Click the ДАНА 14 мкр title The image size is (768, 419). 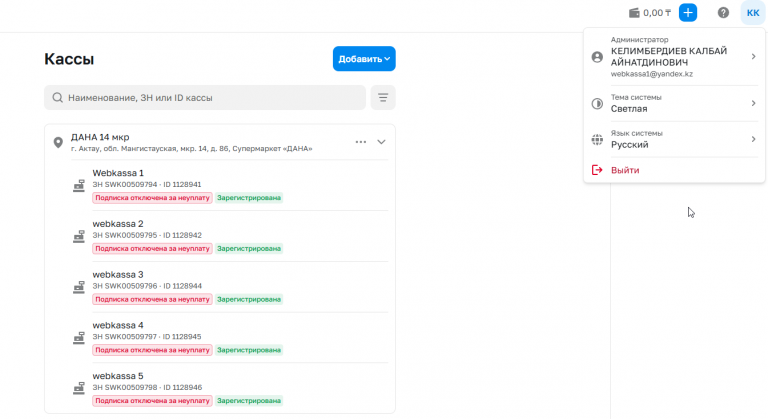coord(100,137)
